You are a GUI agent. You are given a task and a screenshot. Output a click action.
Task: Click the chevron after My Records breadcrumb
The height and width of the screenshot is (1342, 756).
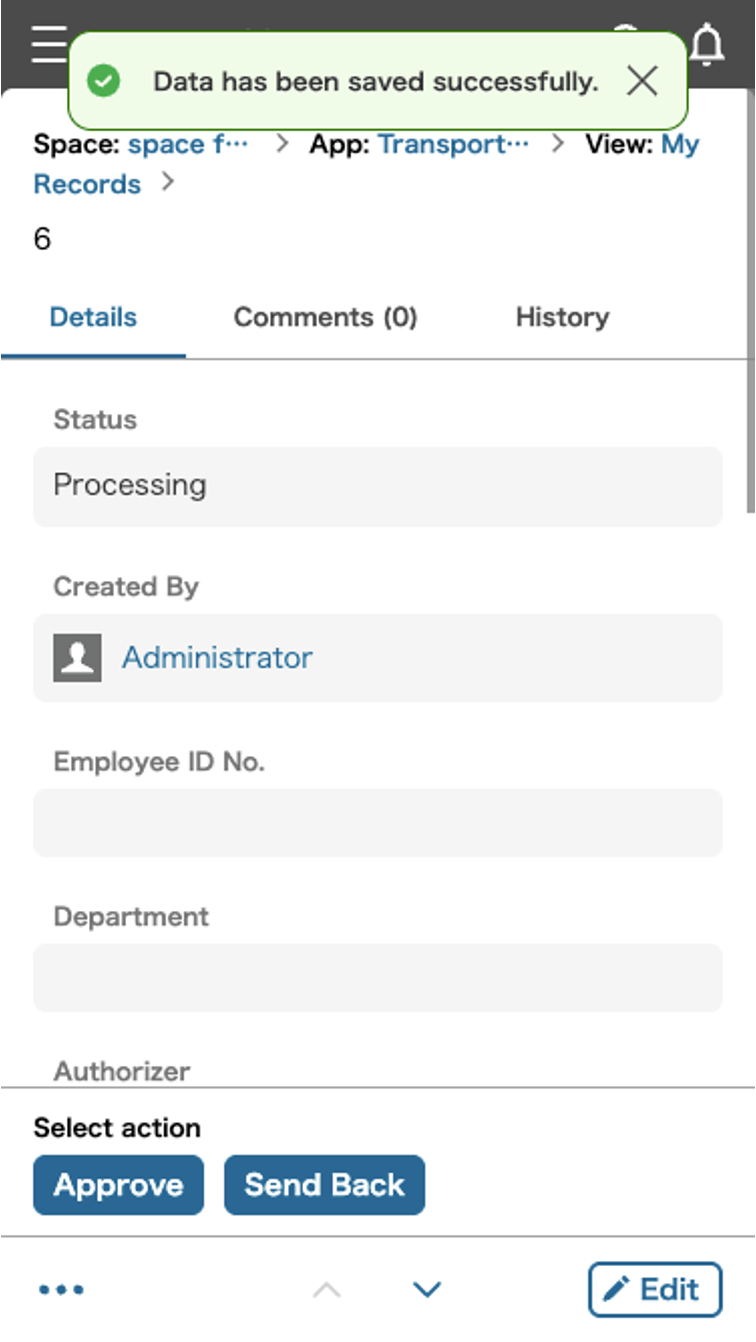(167, 183)
